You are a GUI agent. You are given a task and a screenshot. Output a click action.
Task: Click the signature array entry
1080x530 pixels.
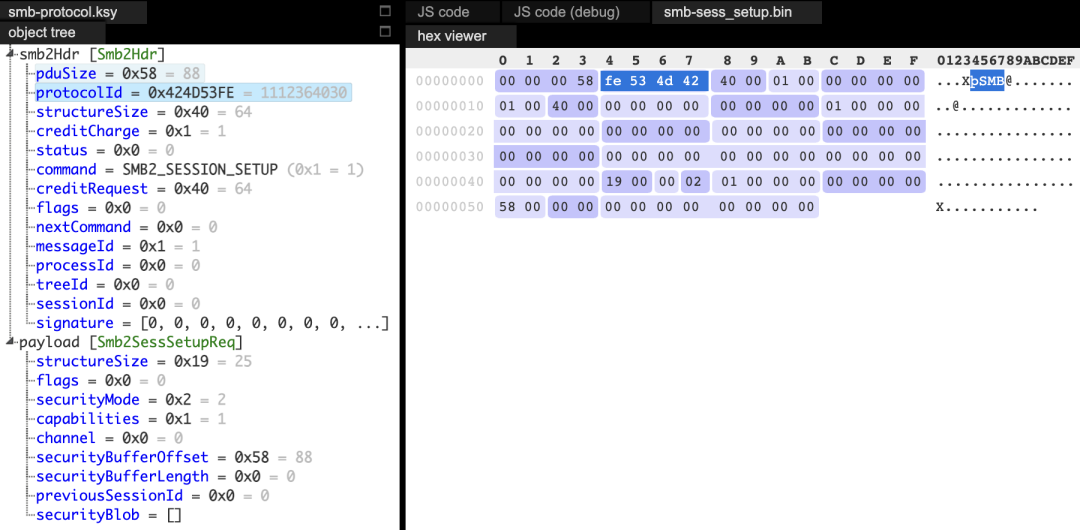[213, 323]
